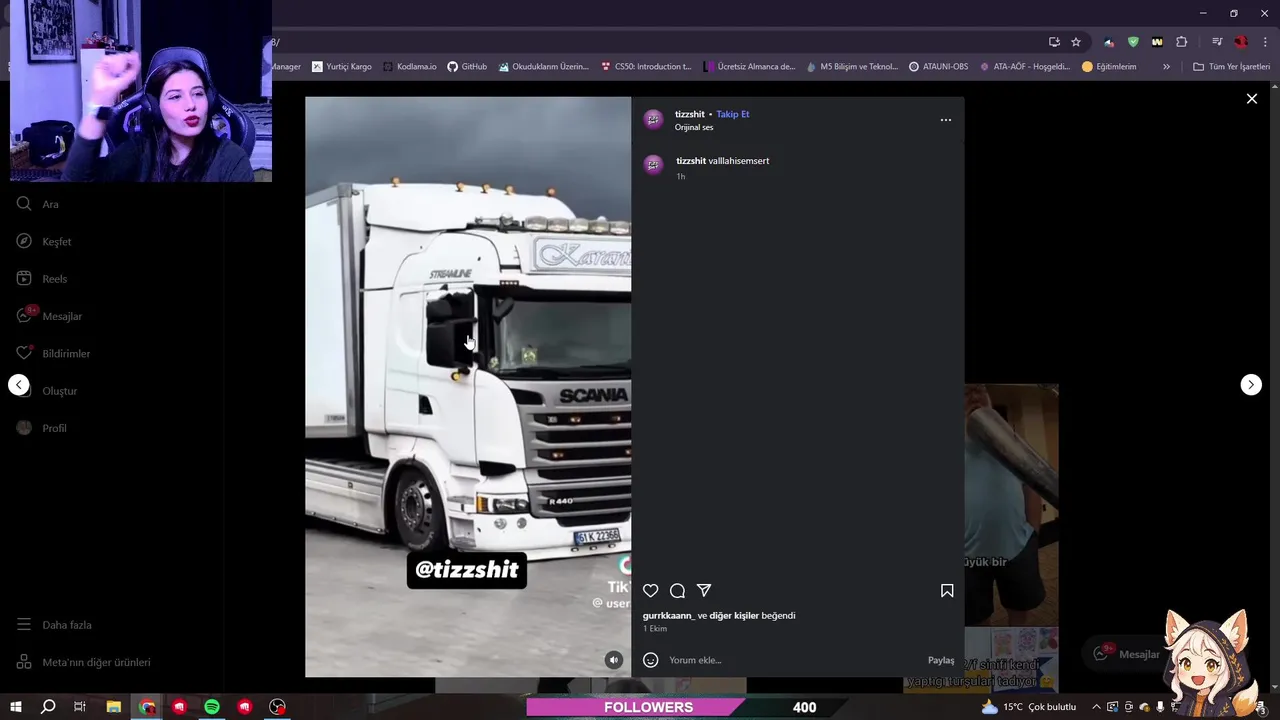Open Task View in taskbar
This screenshot has width=1280, height=720.
80,707
